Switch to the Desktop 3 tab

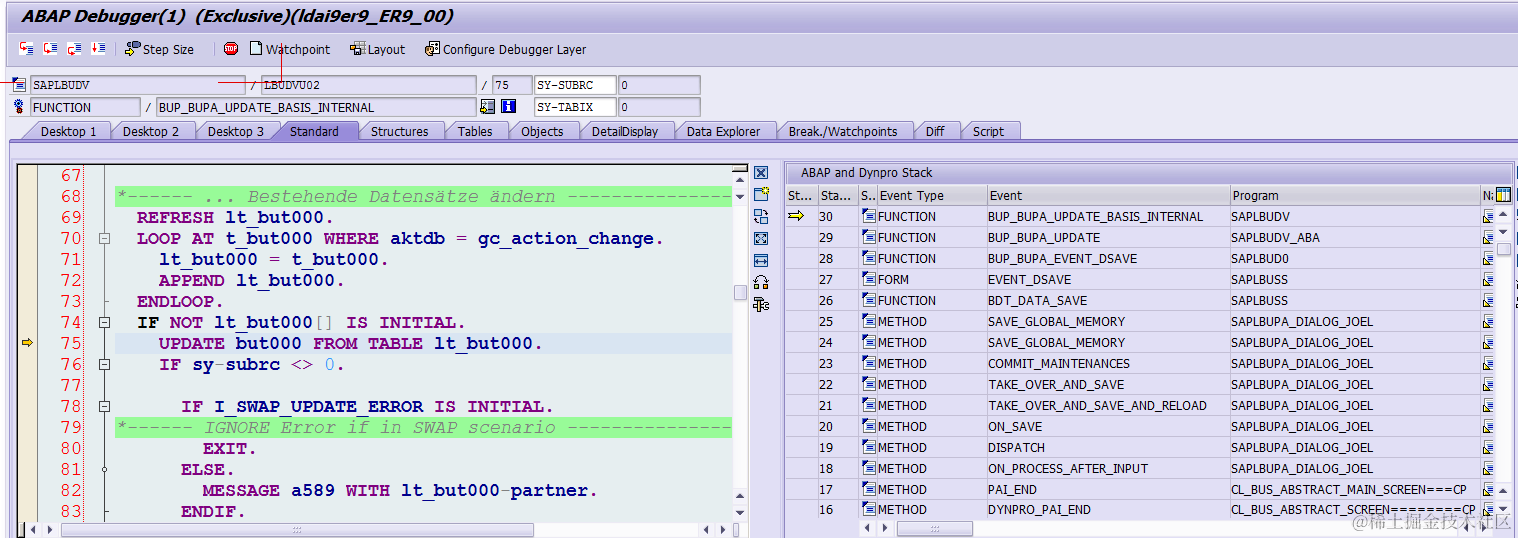235,131
